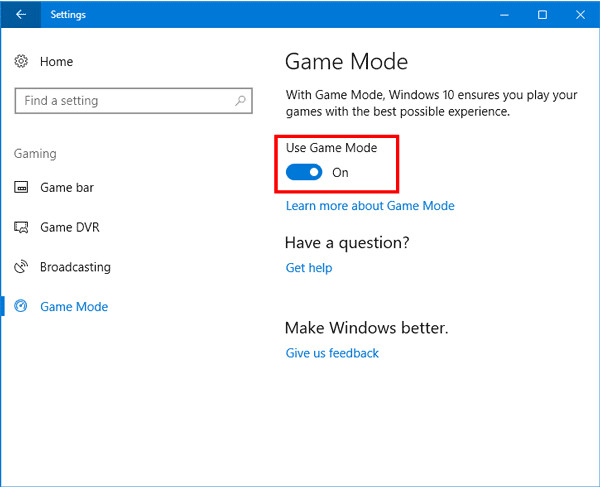Click the back arrow in title bar
The image size is (602, 488).
(x=21, y=15)
